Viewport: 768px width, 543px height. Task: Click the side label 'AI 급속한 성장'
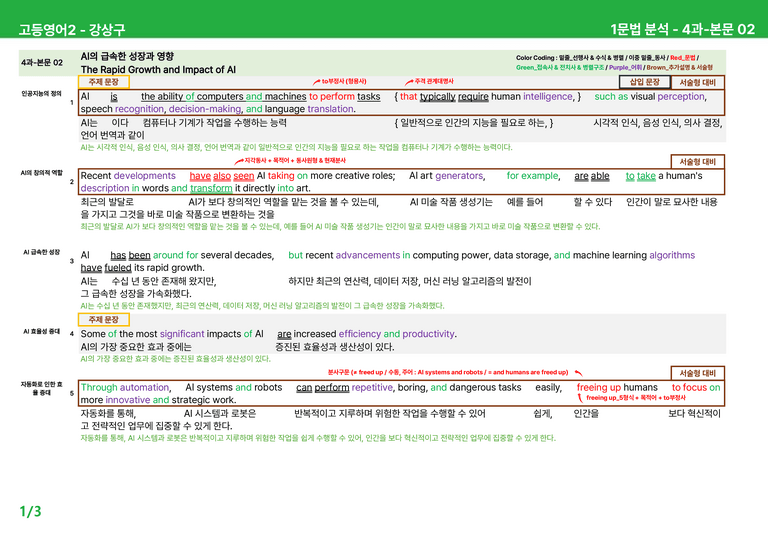(x=42, y=252)
